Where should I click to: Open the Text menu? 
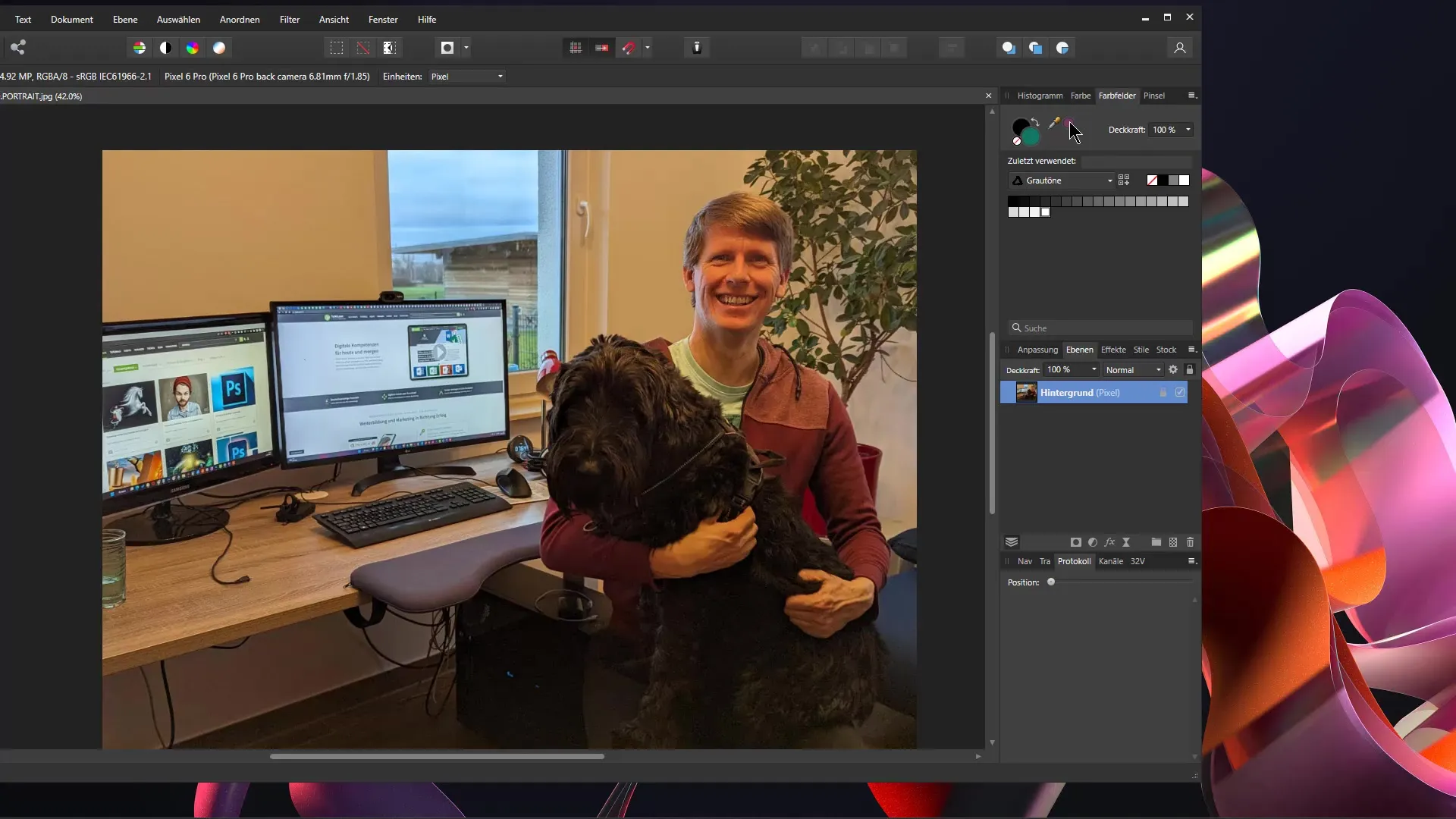[x=24, y=20]
